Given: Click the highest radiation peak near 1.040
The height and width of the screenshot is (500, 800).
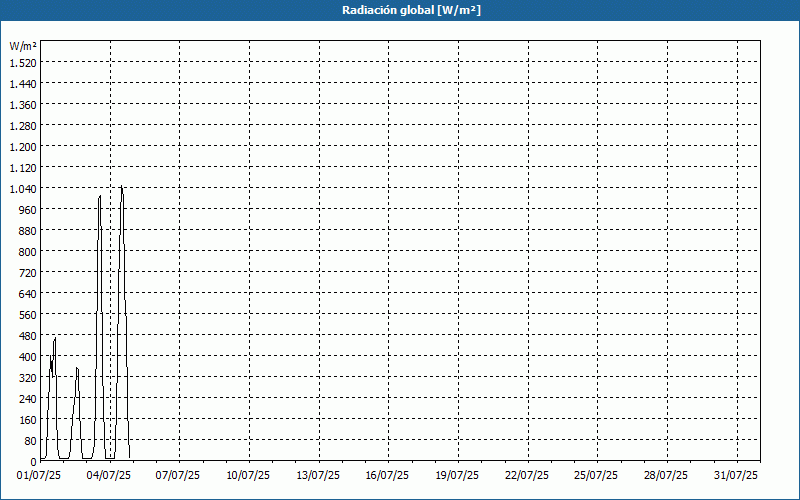Looking at the screenshot, I should click(x=121, y=187).
